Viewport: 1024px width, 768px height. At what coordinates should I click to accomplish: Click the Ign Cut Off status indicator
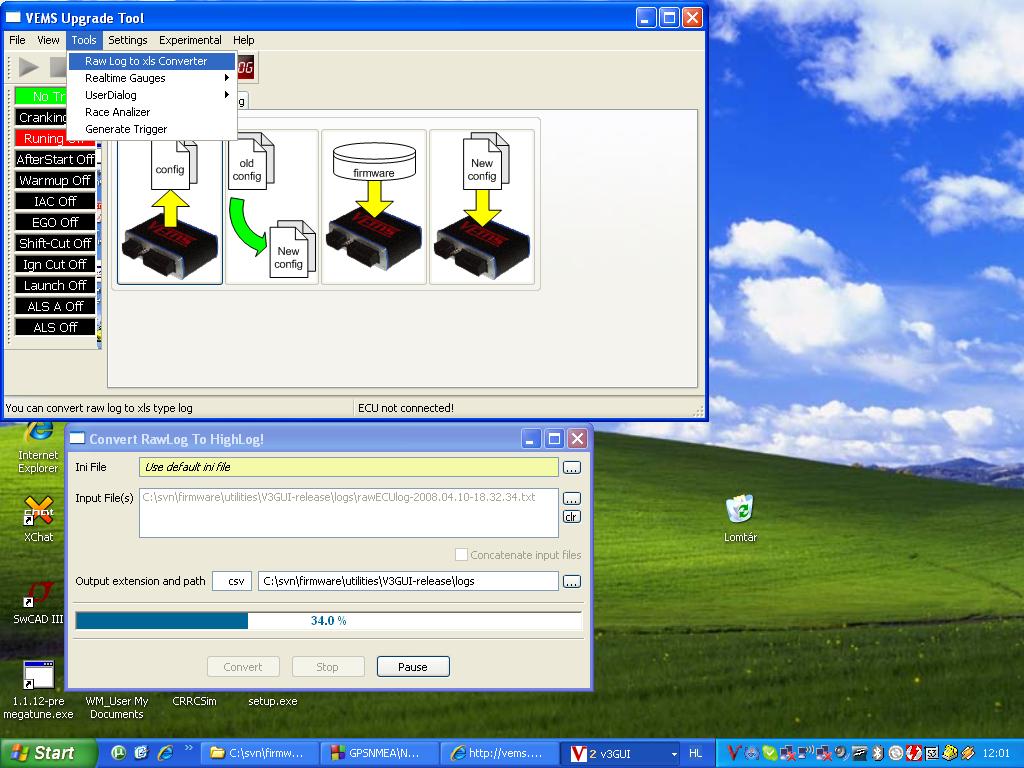(56, 264)
